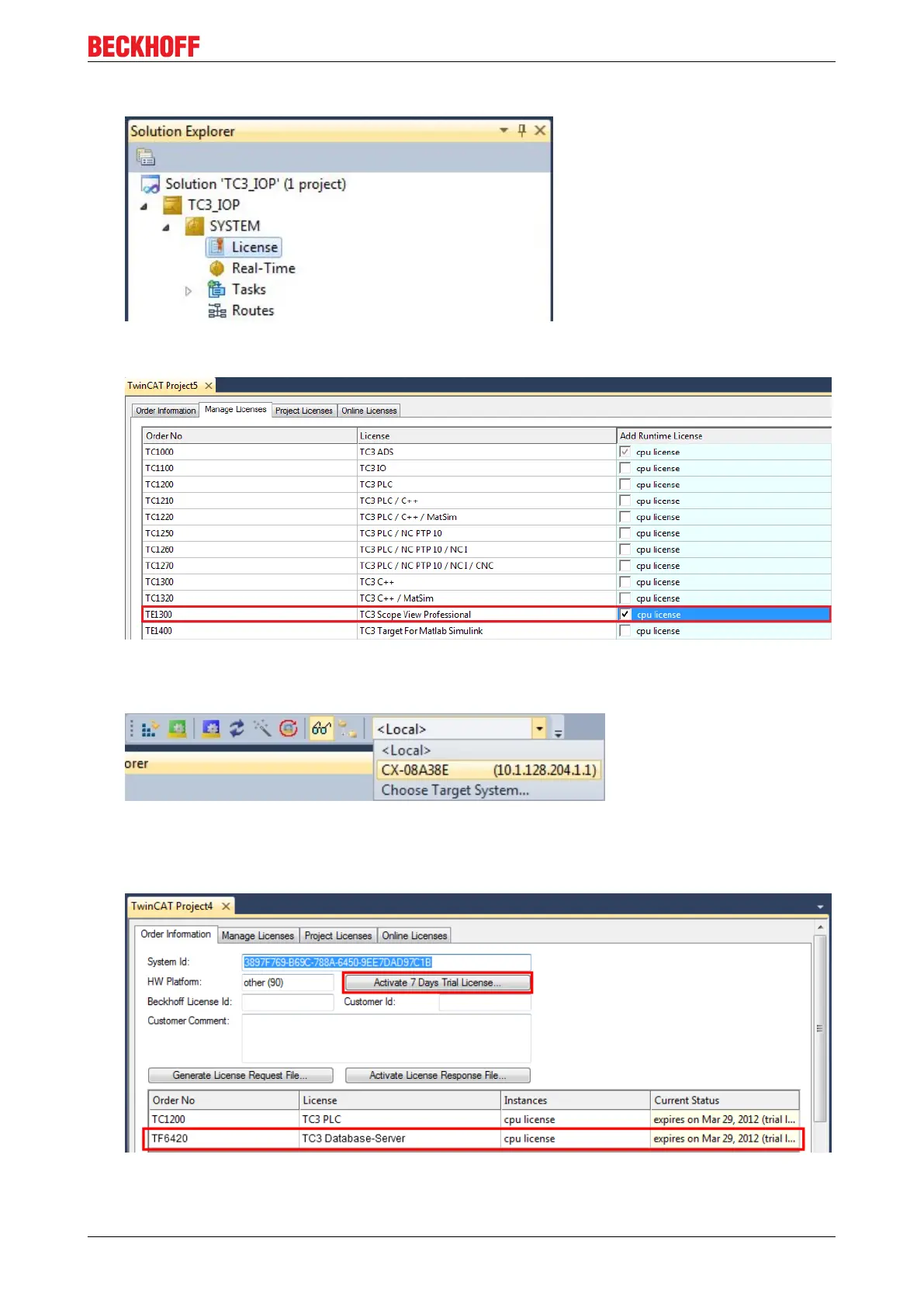Click the Solution 'TC3_IOP' solution icon
Viewport: 924px width, 1307px height.
[150, 185]
